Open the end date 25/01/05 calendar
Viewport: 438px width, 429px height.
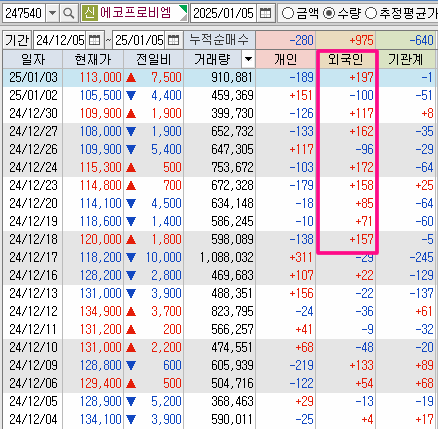173,40
